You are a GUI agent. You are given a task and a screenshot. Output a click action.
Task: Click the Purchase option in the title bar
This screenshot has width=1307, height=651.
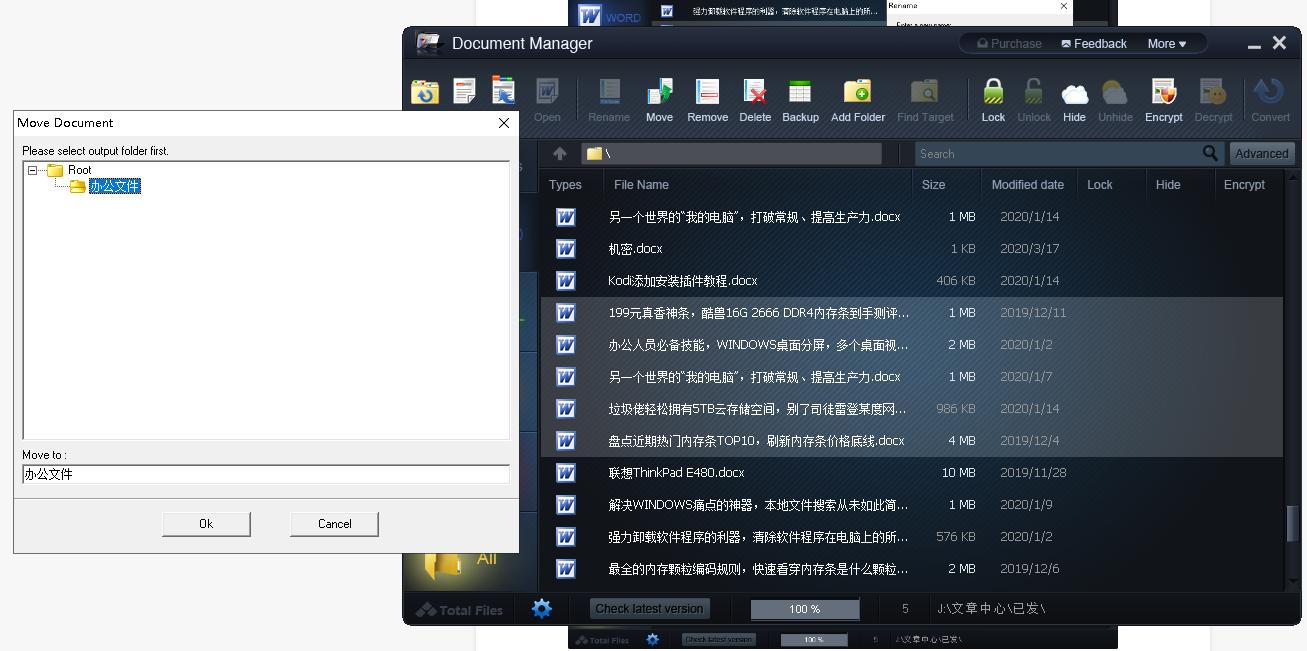click(1008, 43)
